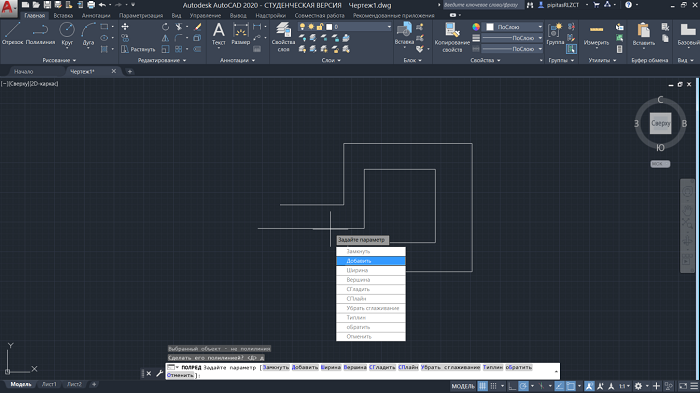The height and width of the screenshot is (393, 700).
Task: Click the ViewCube Сверху top face
Action: point(661,123)
